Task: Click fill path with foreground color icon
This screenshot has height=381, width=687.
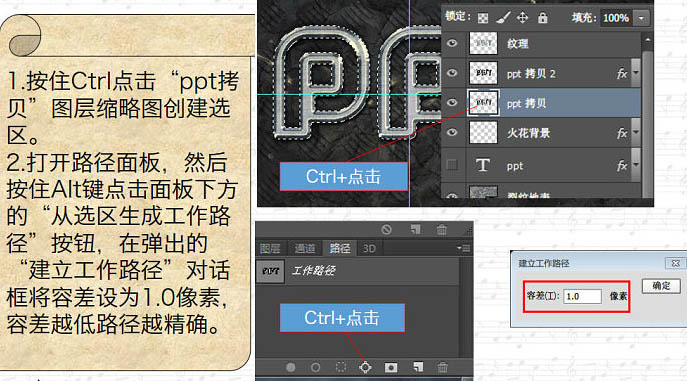Action: click(x=290, y=367)
